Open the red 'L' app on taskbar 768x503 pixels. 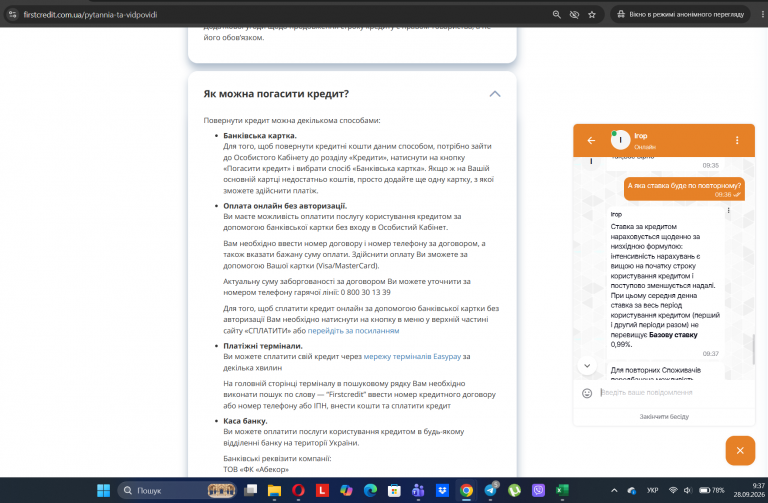322,490
